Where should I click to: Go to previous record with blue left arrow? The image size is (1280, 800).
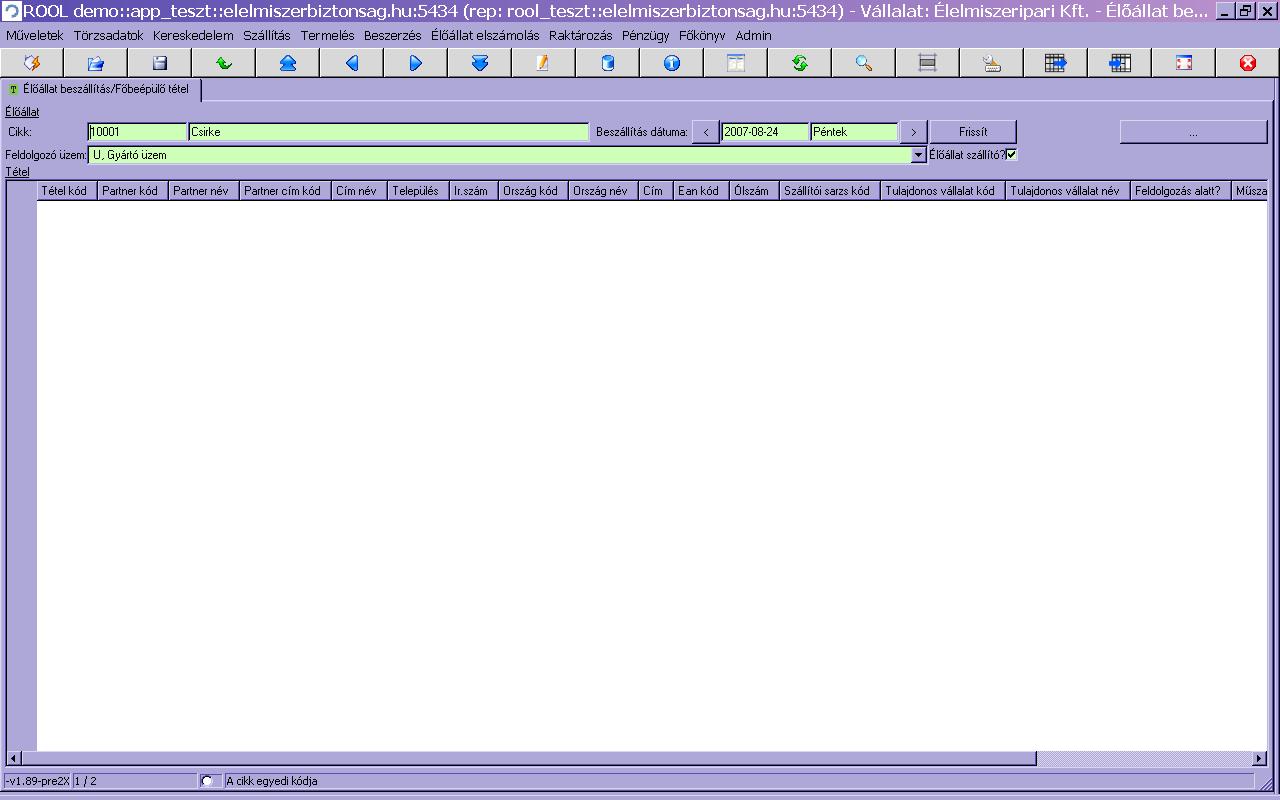click(352, 63)
